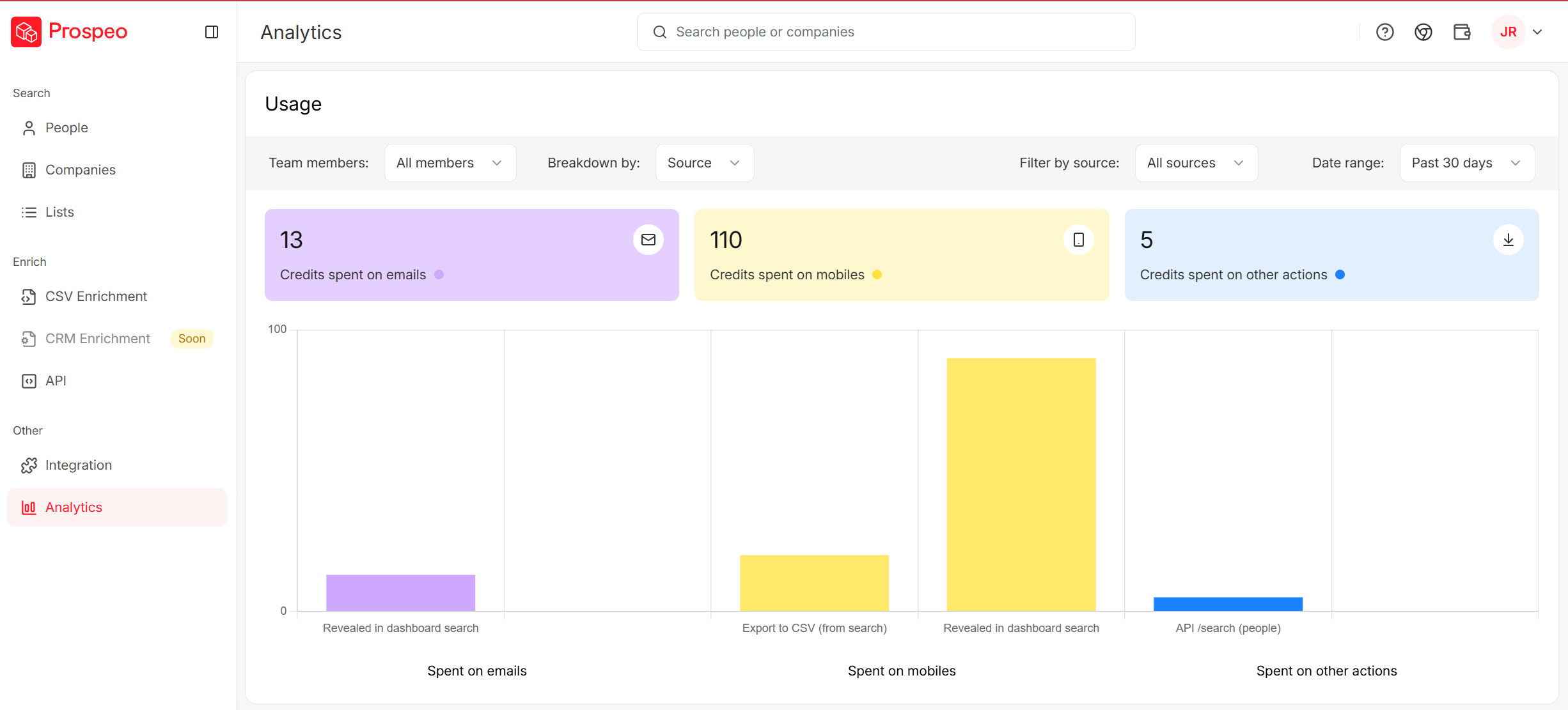This screenshot has height=710, width=1568.
Task: Click the download icon on blue card
Action: (1508, 240)
